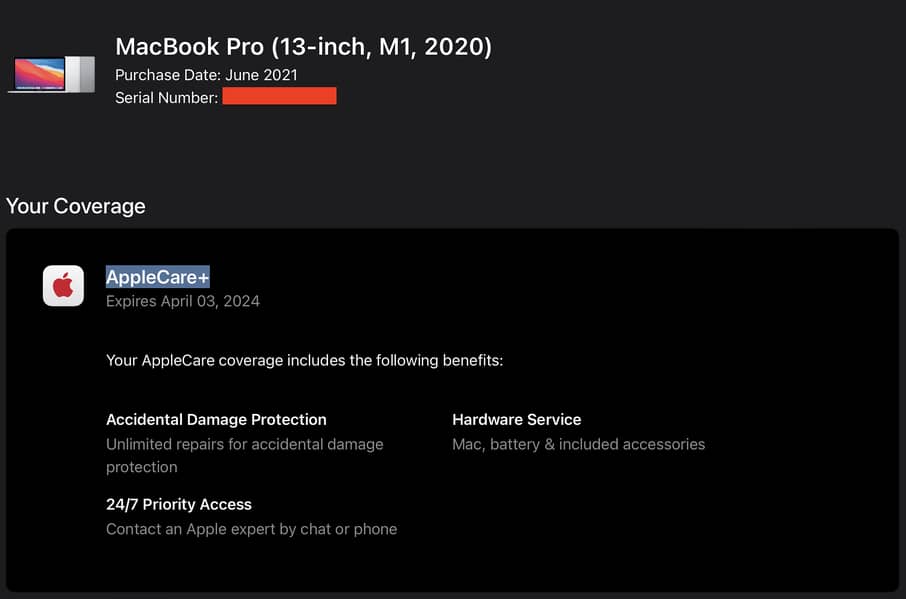Click the "Unlimited repairs for accidental damage" description
Image resolution: width=906 pixels, height=599 pixels.
pyautogui.click(x=245, y=443)
